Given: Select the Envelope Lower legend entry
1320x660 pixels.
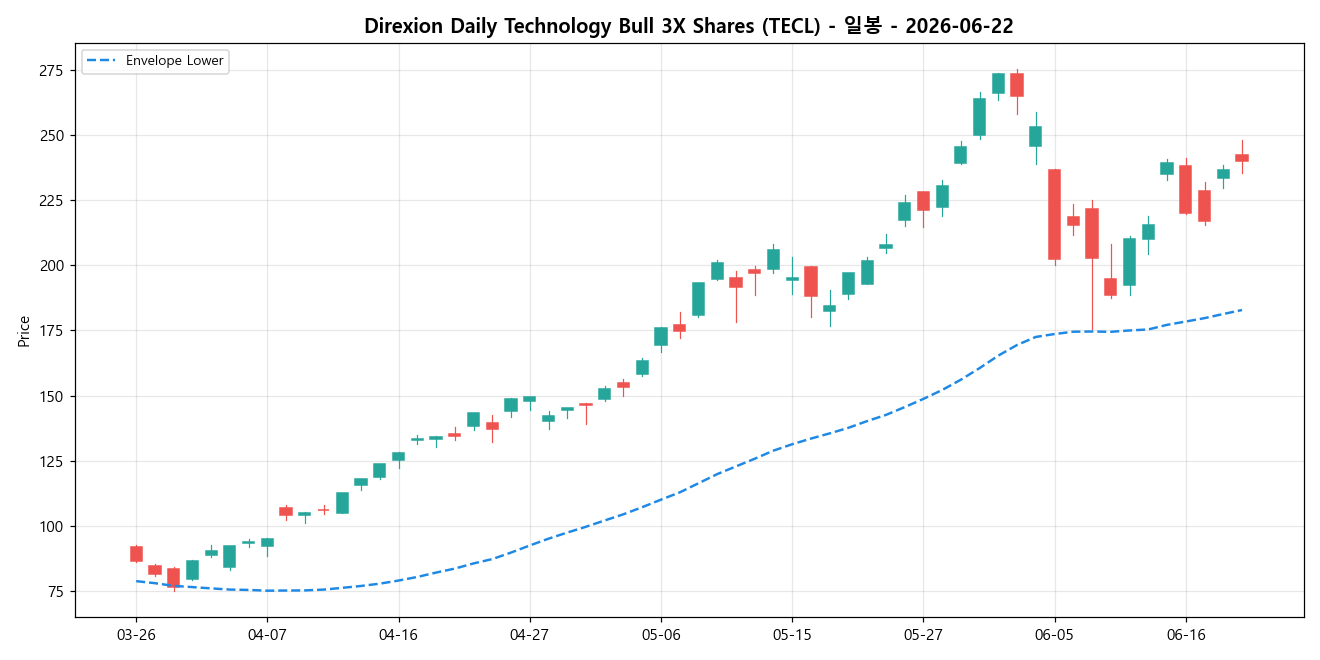Looking at the screenshot, I should tap(155, 61).
